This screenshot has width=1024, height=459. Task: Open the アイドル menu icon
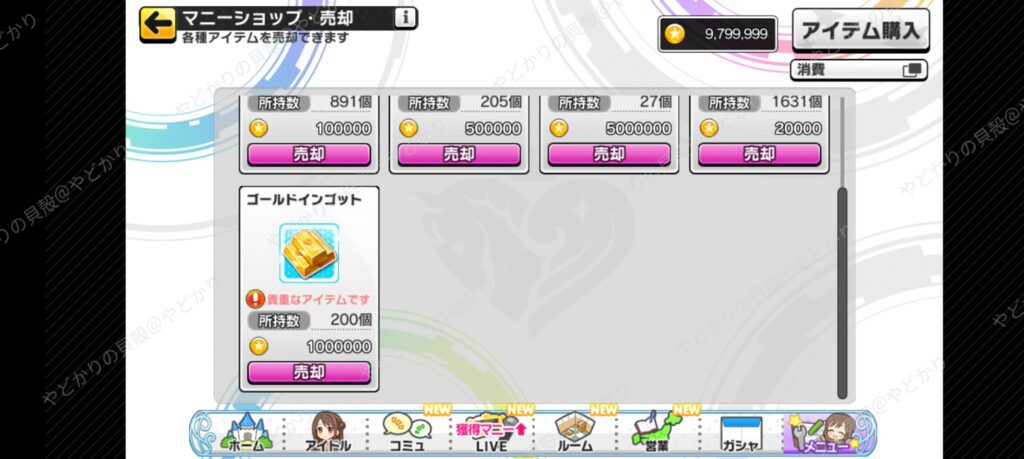point(327,434)
